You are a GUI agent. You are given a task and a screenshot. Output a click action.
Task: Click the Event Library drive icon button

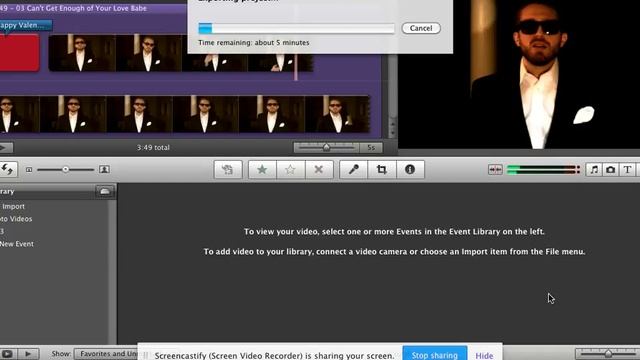(x=105, y=191)
